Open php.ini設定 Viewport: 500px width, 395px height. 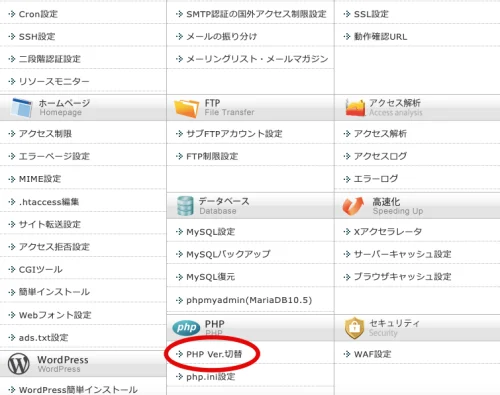tap(210, 377)
